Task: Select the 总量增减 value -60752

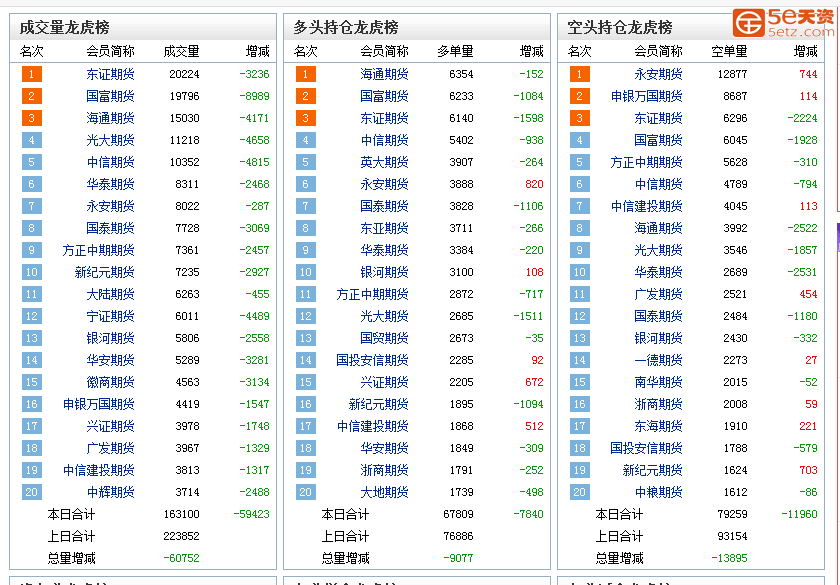Action: 181,558
